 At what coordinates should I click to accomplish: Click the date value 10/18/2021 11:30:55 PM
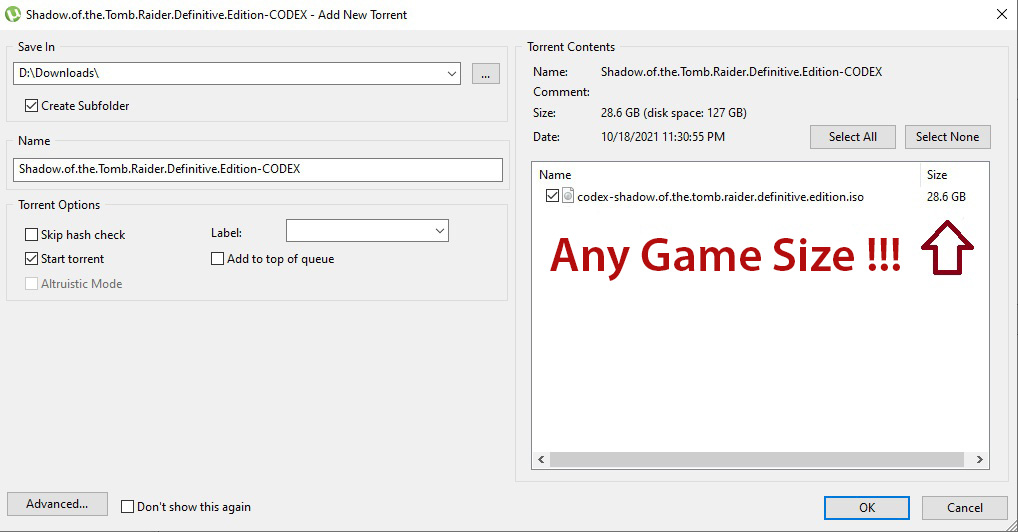point(663,136)
